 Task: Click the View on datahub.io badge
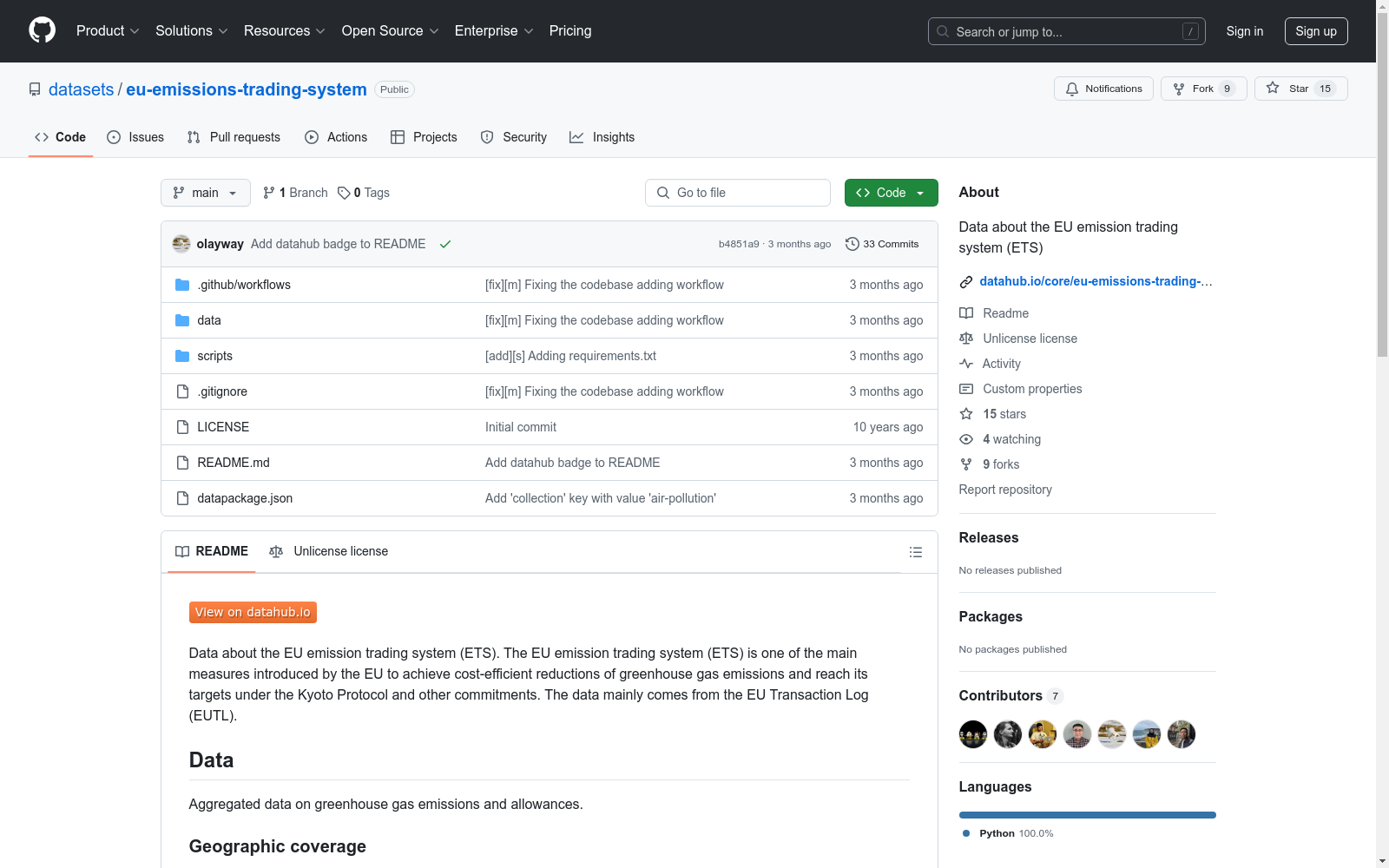253,613
